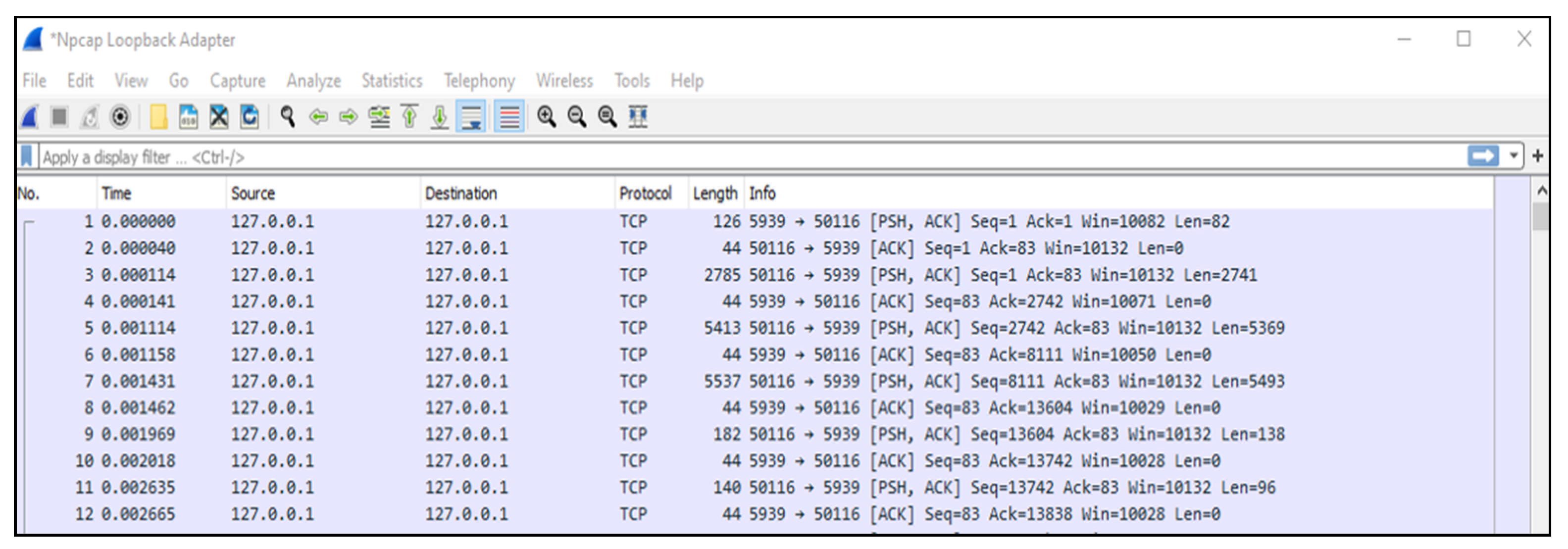Open display filter history dropdown

point(1513,156)
